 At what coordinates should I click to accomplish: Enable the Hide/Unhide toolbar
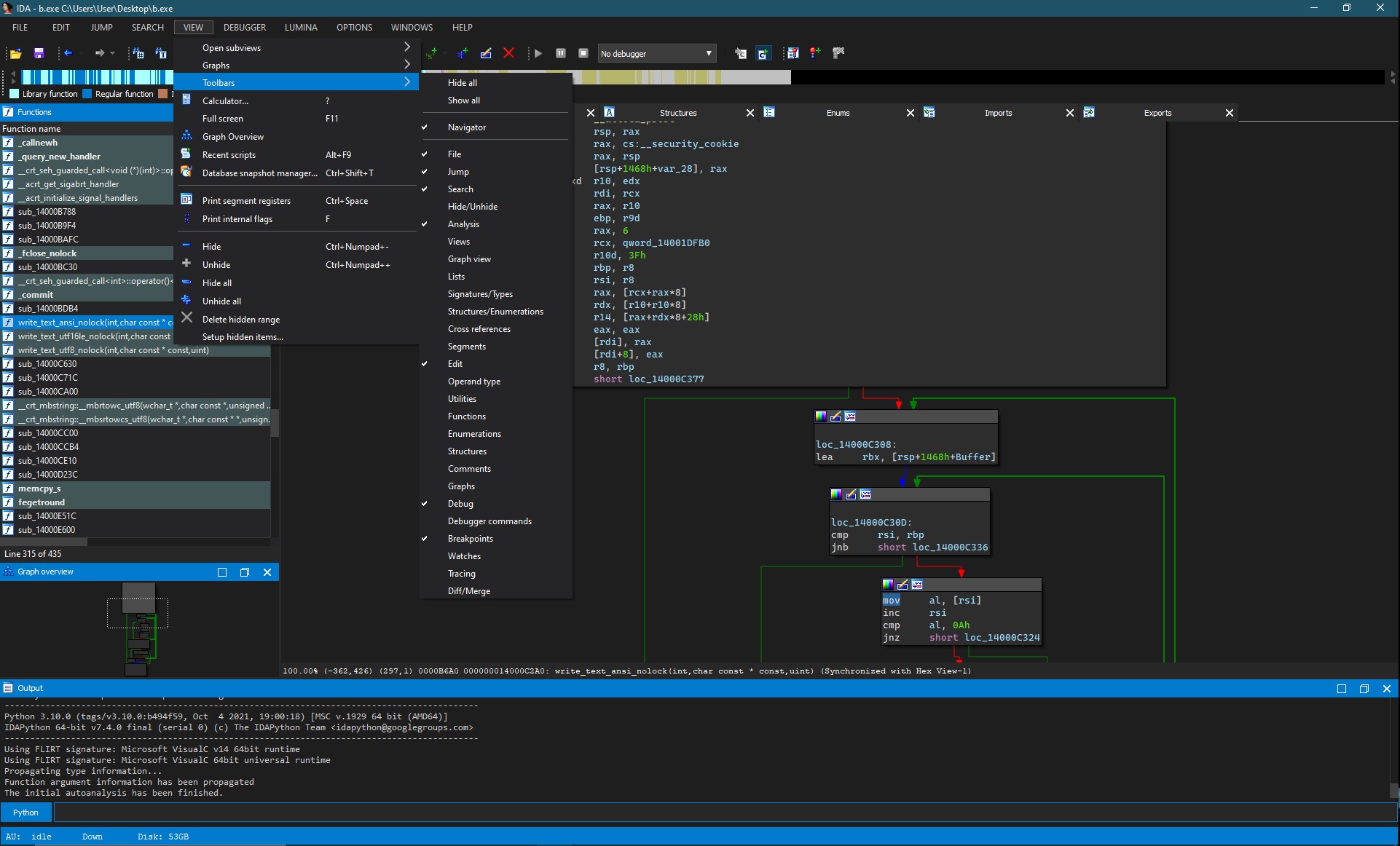point(472,207)
